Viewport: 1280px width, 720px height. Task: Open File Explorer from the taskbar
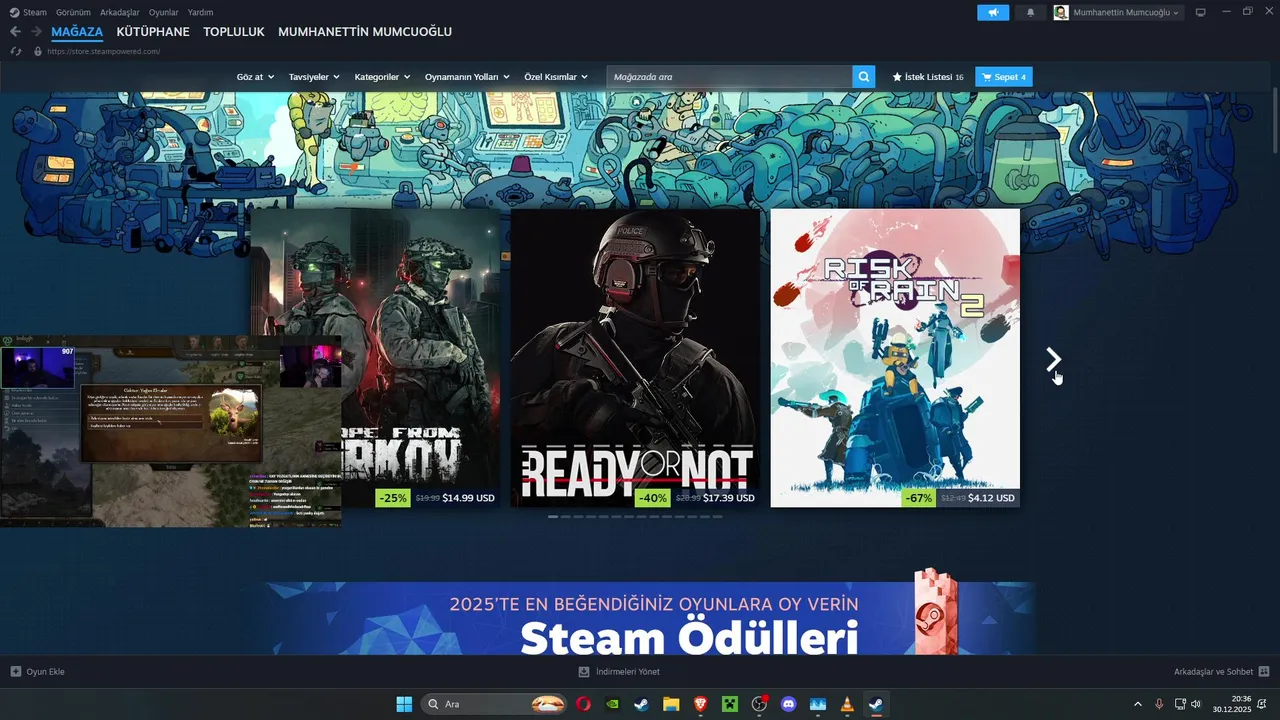pos(671,704)
